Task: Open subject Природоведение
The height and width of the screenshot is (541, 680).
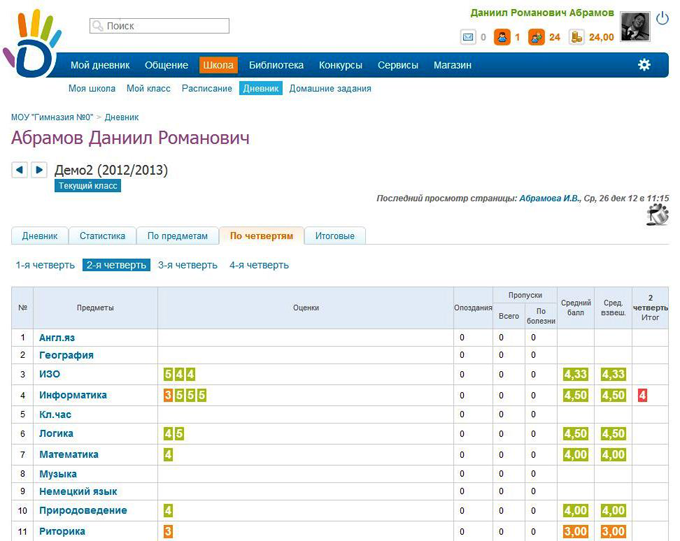Action: 83,511
